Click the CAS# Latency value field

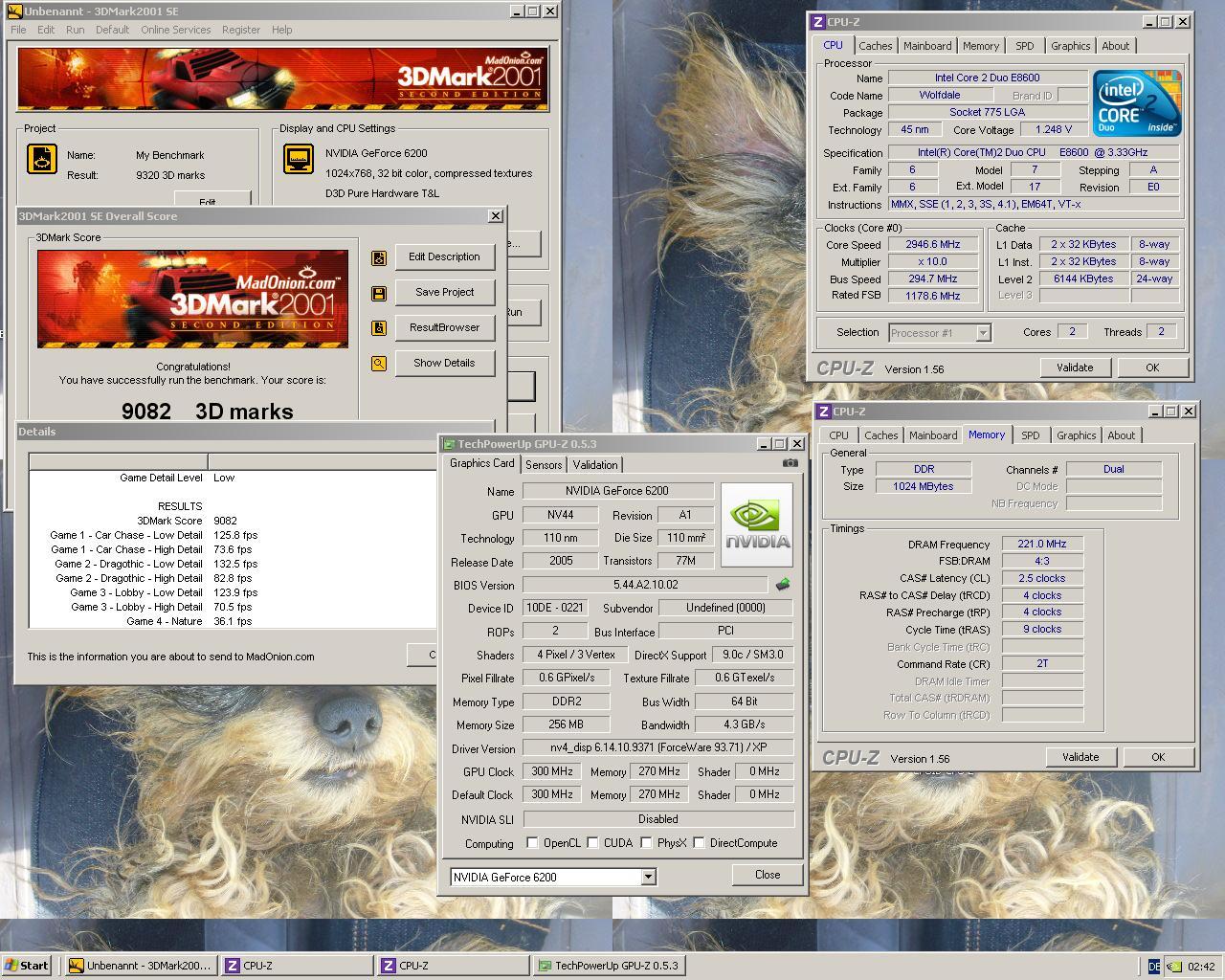(1042, 578)
